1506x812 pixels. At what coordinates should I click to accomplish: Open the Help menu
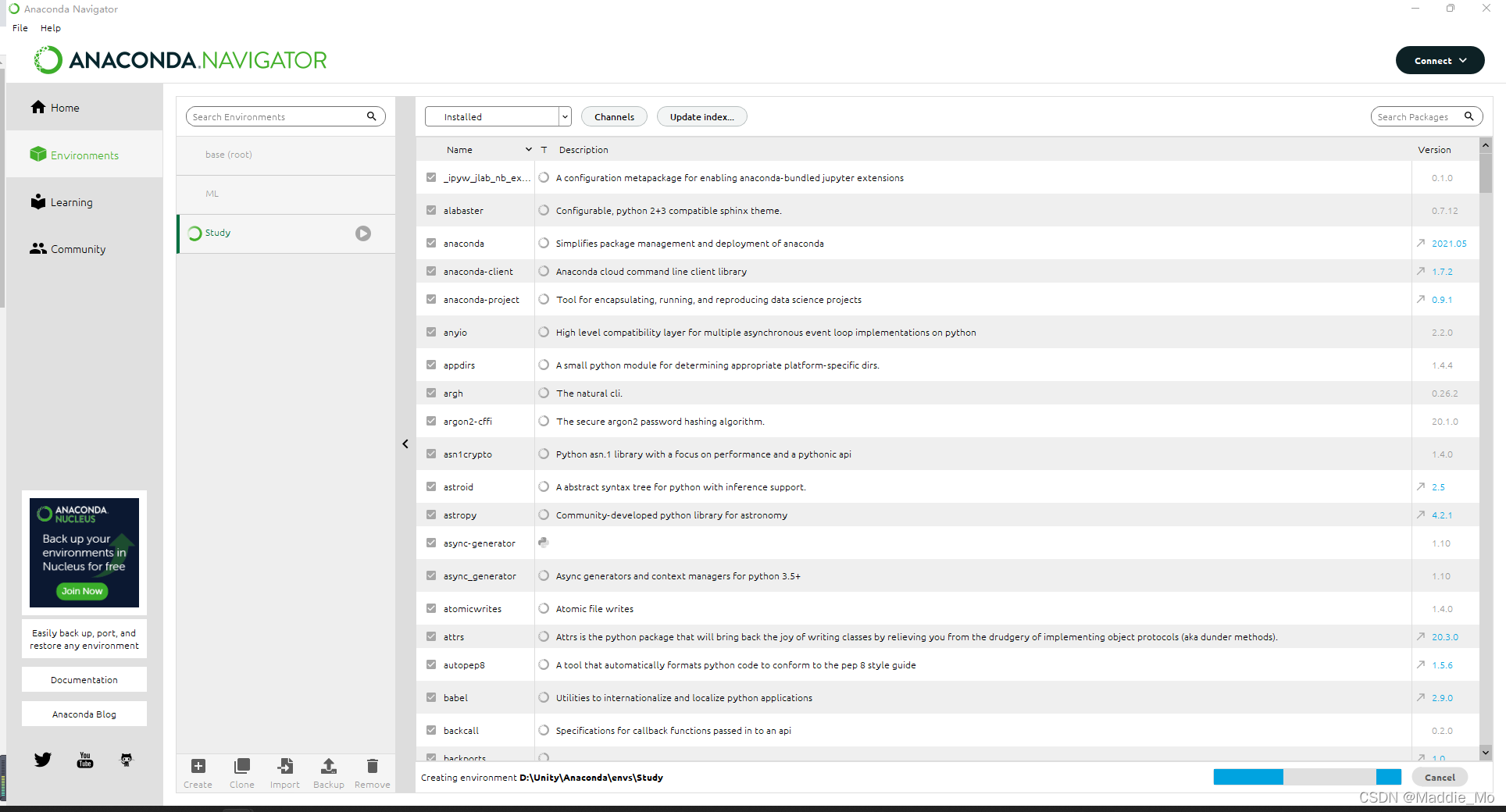(x=51, y=28)
